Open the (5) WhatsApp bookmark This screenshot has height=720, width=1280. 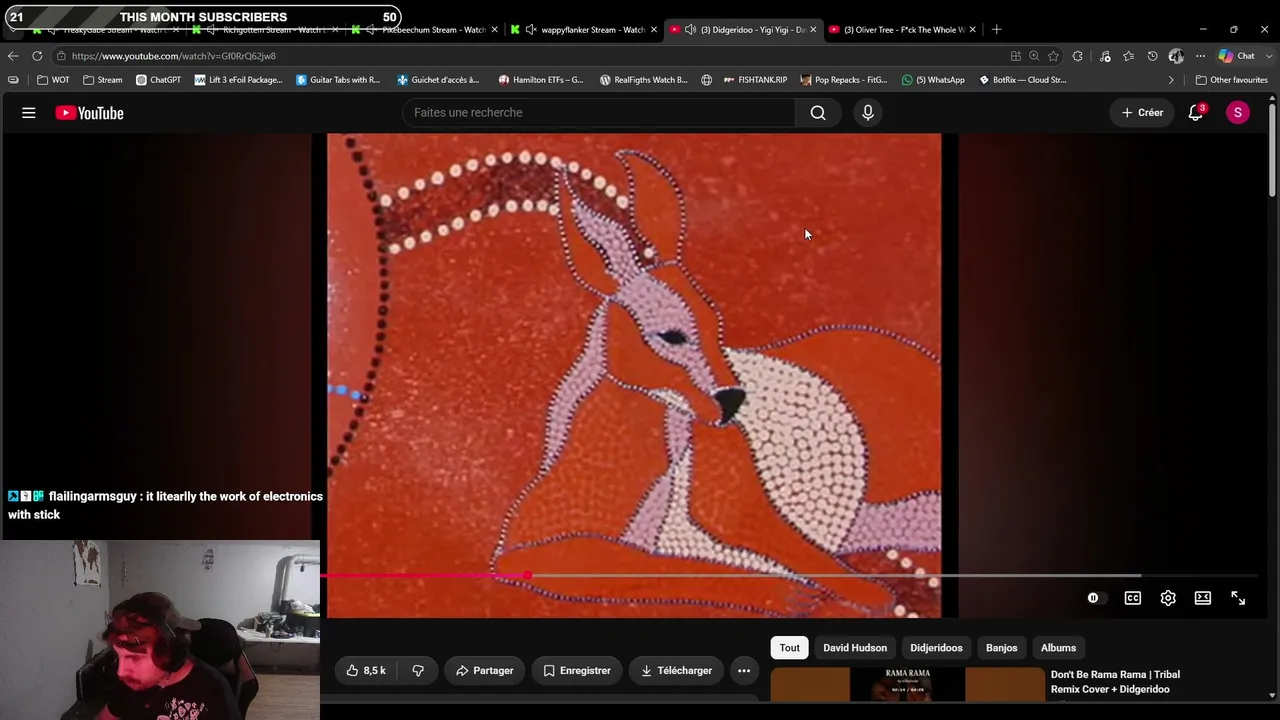pos(933,80)
